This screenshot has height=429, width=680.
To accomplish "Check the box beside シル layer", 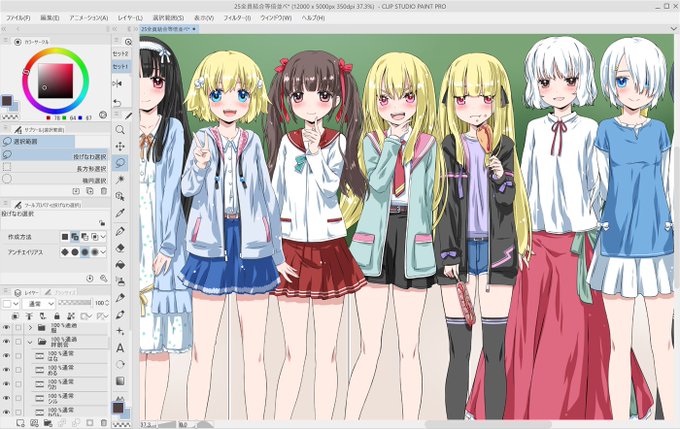I will click(18, 398).
